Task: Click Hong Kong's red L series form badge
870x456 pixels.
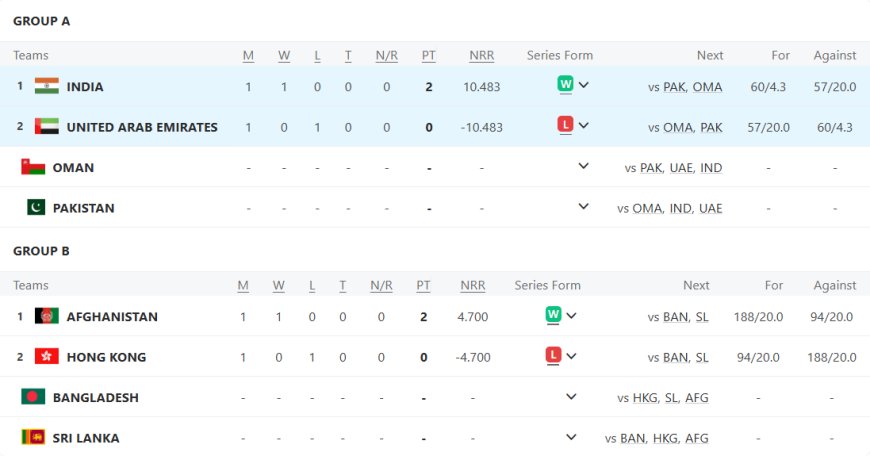Action: (553, 356)
